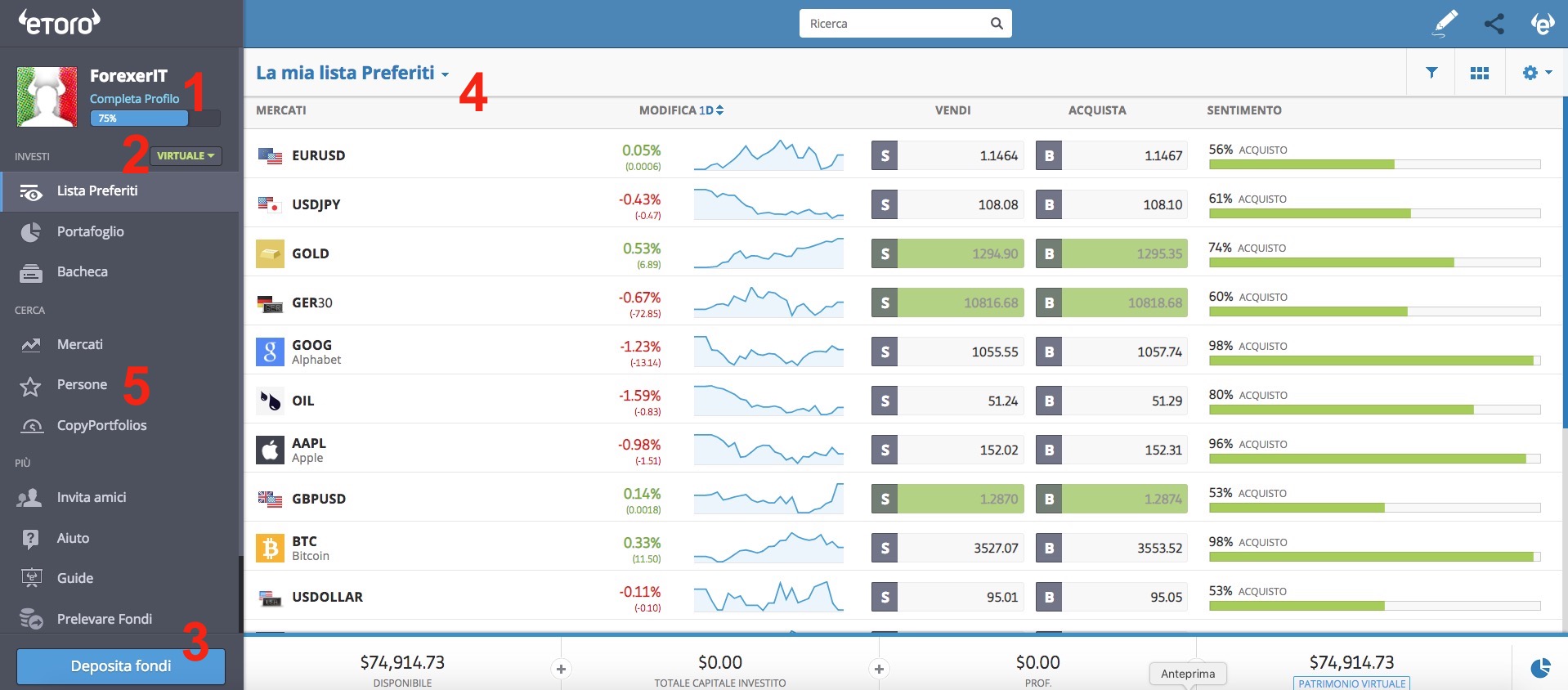Open the settings gear dropdown

point(1537,73)
